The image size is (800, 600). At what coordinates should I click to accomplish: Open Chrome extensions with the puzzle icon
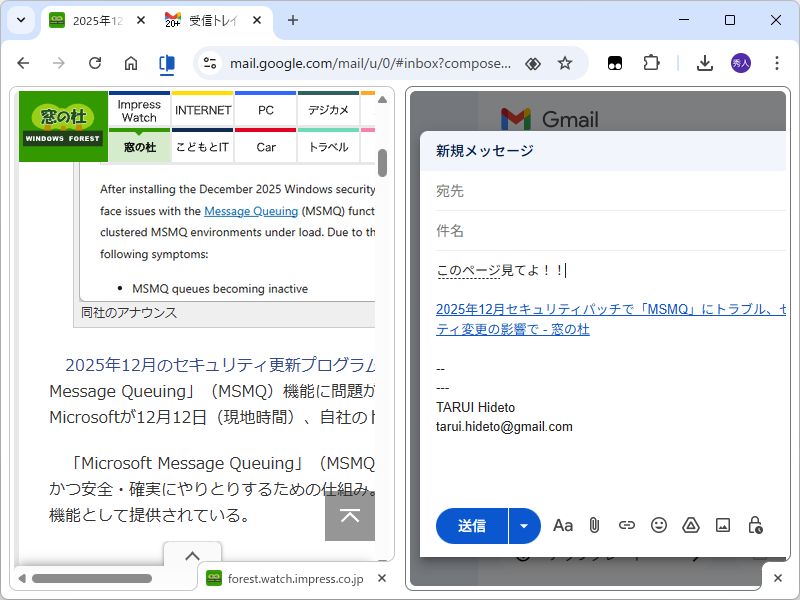point(651,62)
